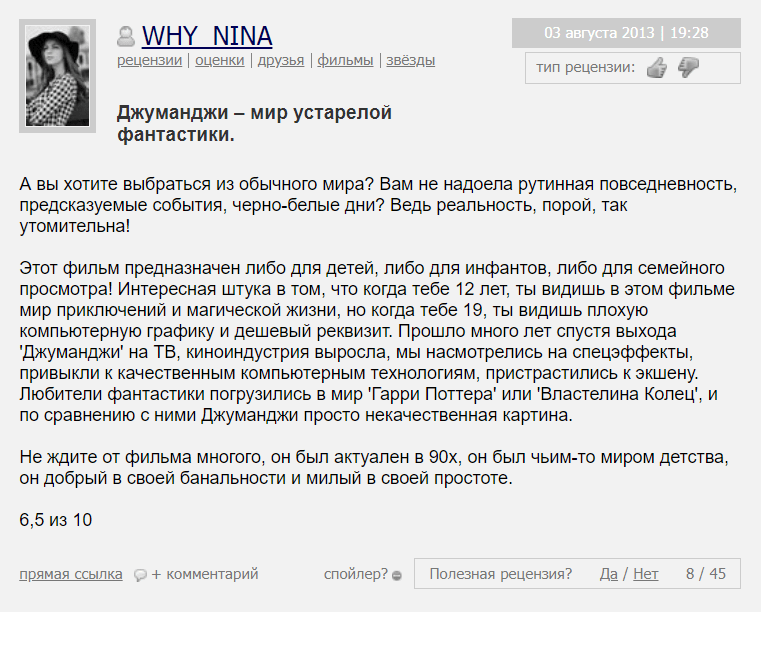Click the speech bubble comment icon
The image size is (761, 666).
[x=140, y=575]
